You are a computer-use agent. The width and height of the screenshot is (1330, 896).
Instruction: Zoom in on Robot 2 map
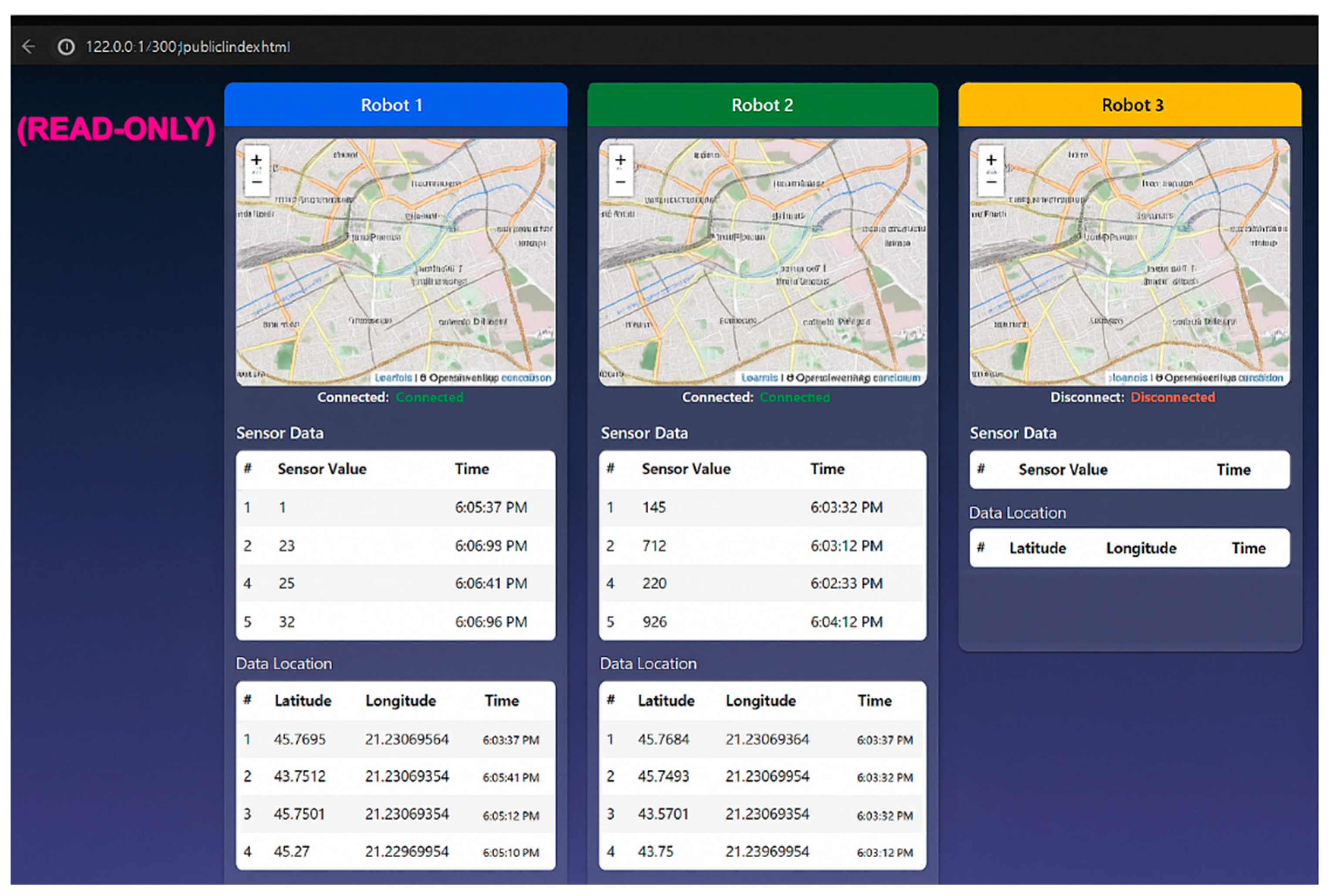click(x=620, y=160)
